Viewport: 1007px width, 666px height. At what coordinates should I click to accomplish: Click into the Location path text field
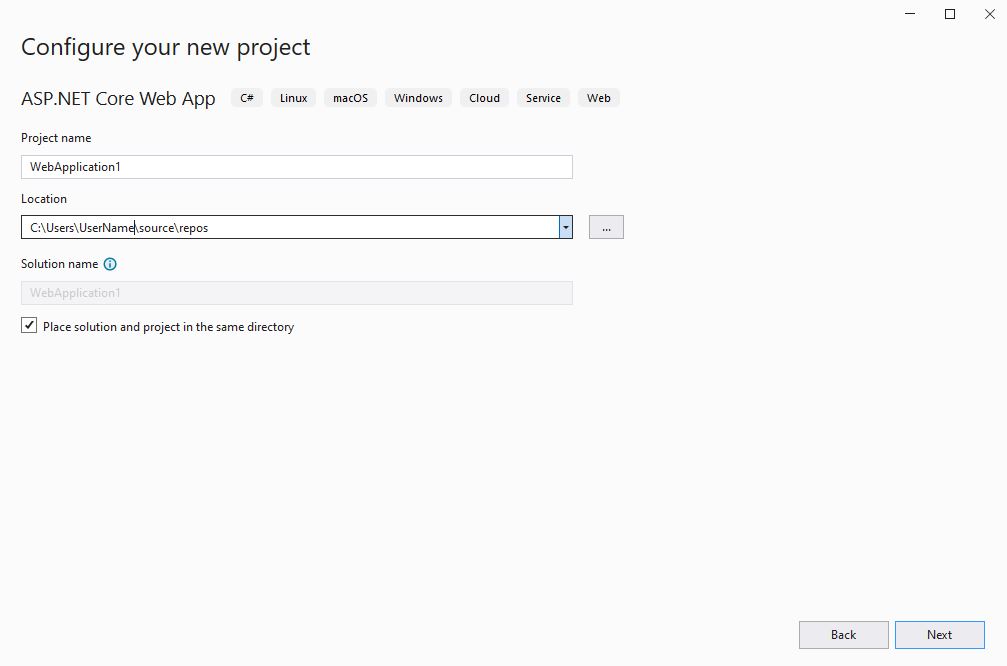point(290,227)
